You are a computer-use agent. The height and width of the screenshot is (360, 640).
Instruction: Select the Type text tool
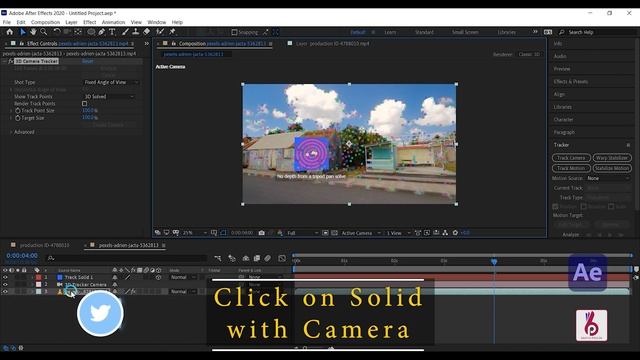pyautogui.click(x=112, y=32)
